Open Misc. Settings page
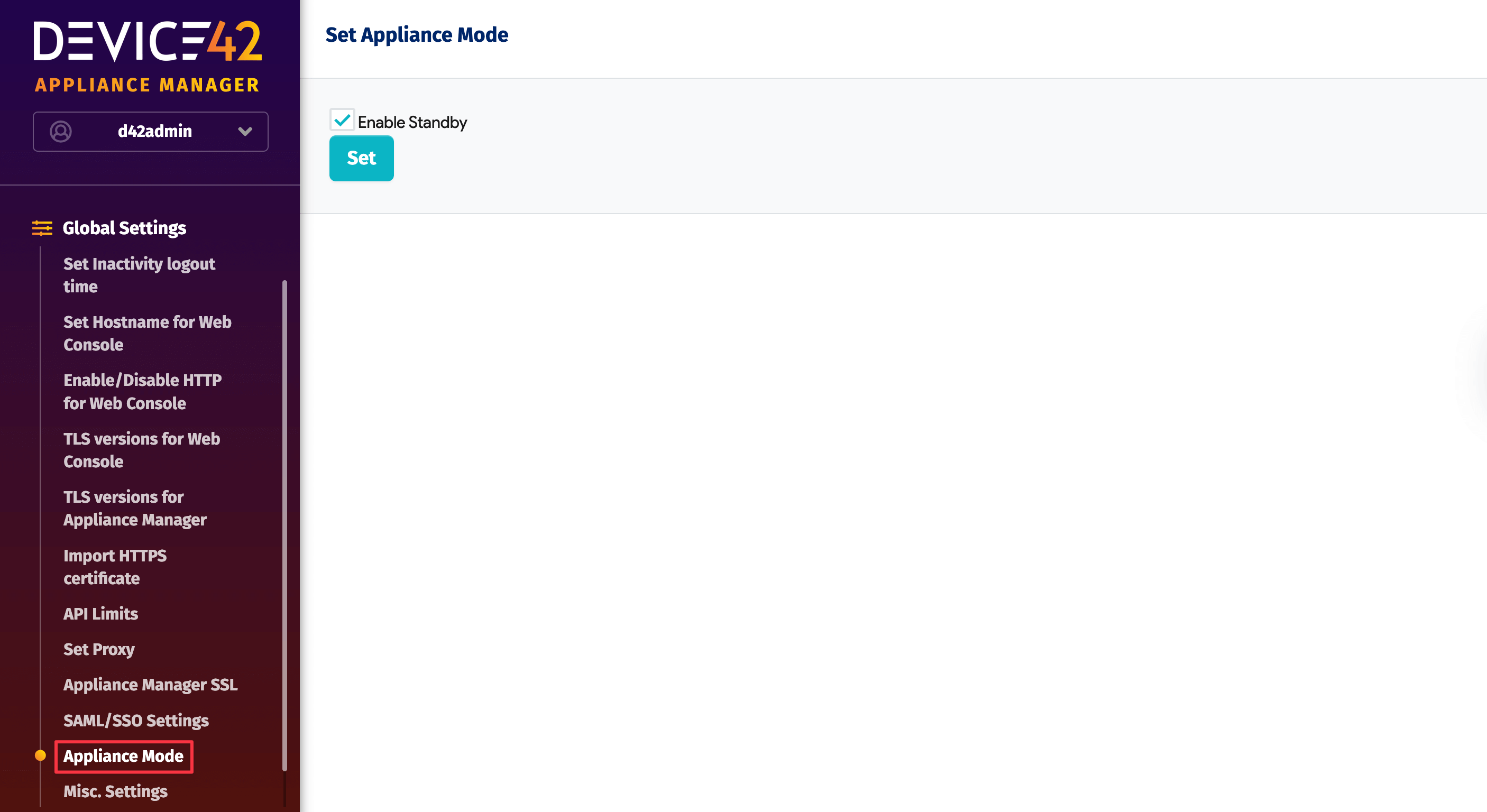1487x812 pixels. point(115,791)
